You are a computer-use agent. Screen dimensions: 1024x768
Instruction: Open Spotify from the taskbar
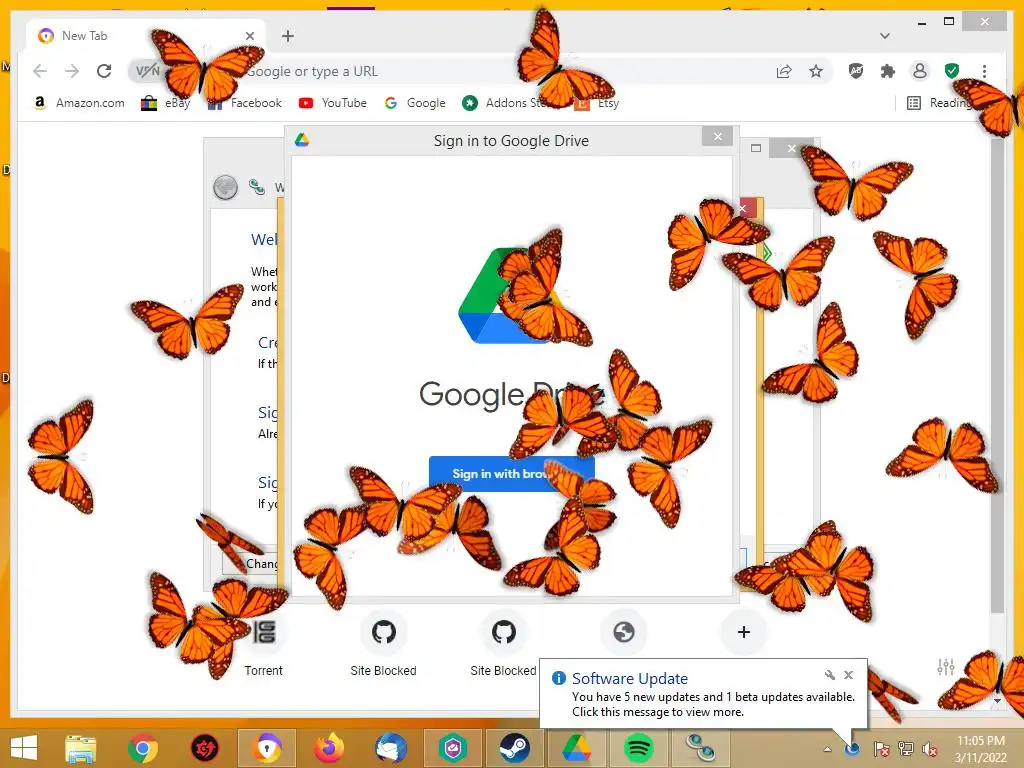[x=639, y=748]
